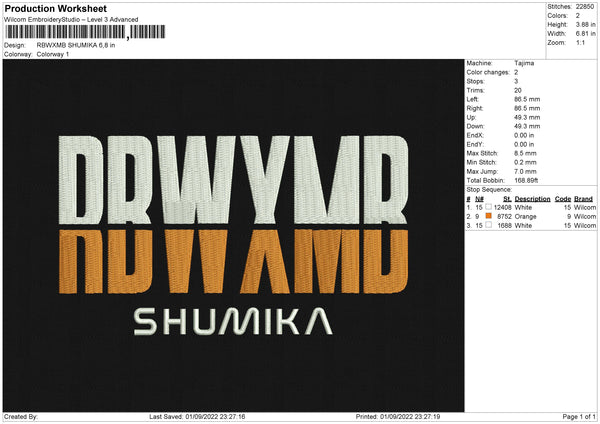Image resolution: width=600 pixels, height=424 pixels.
Task: Select the 'Colorway 1' value
Action: (53, 54)
